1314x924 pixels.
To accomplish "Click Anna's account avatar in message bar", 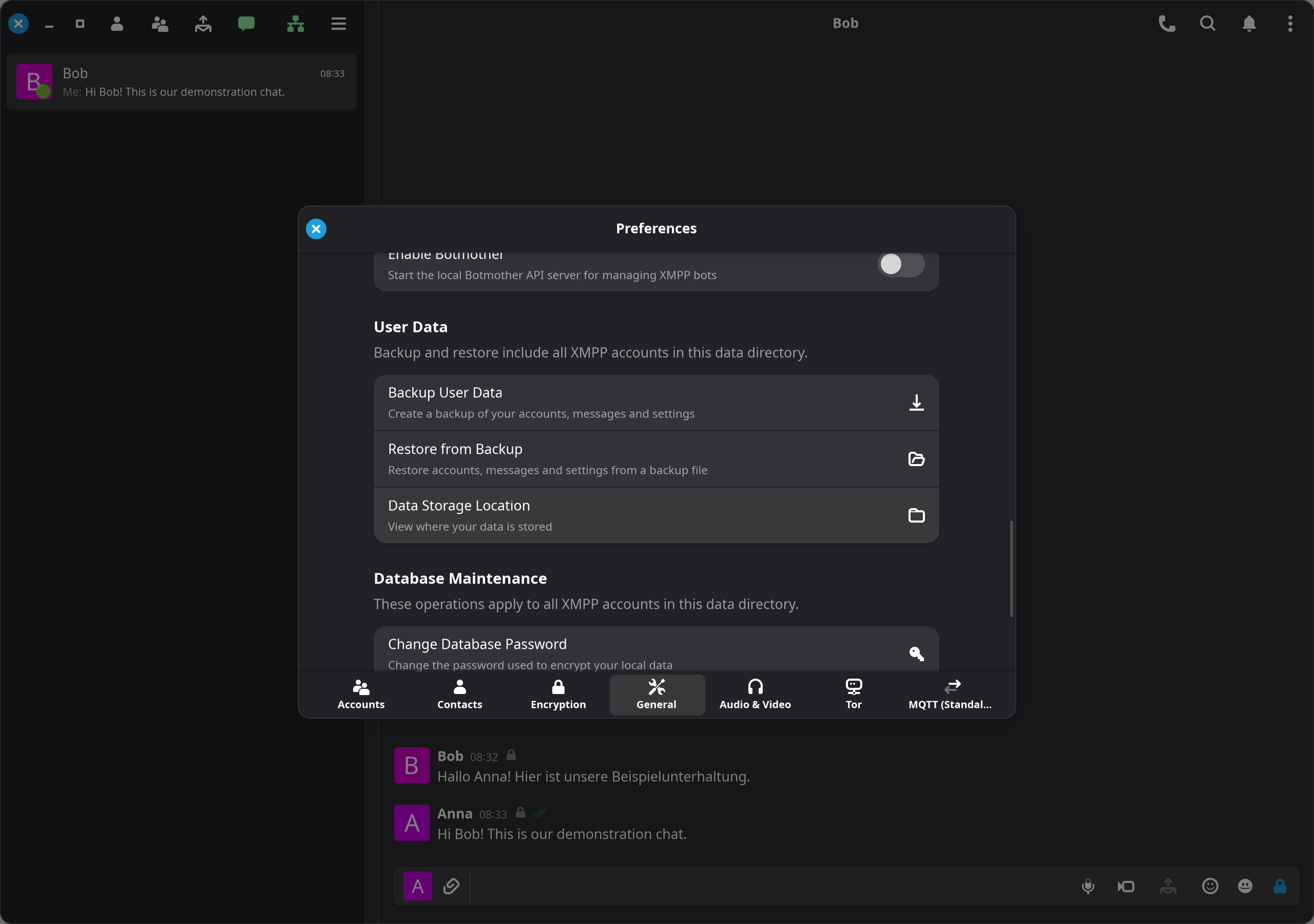I will [x=418, y=885].
